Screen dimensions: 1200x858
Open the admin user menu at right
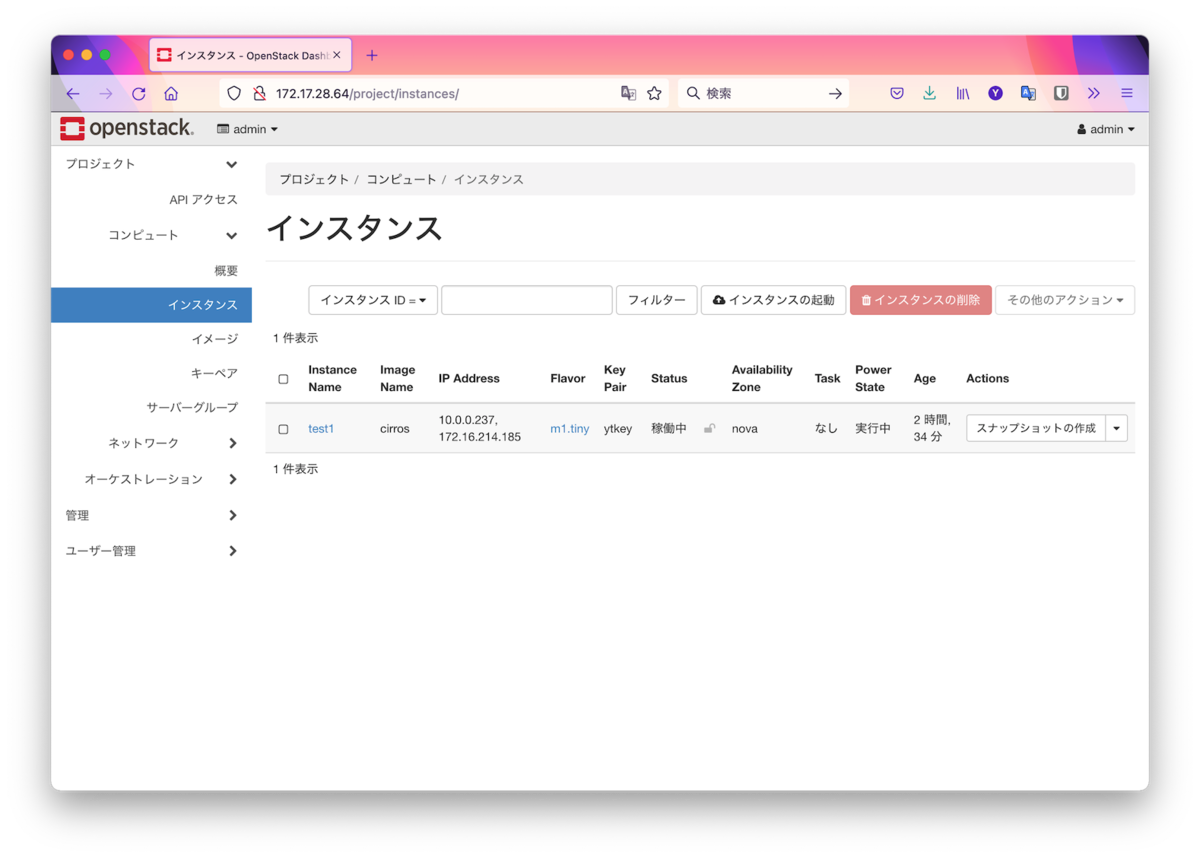coord(1106,129)
